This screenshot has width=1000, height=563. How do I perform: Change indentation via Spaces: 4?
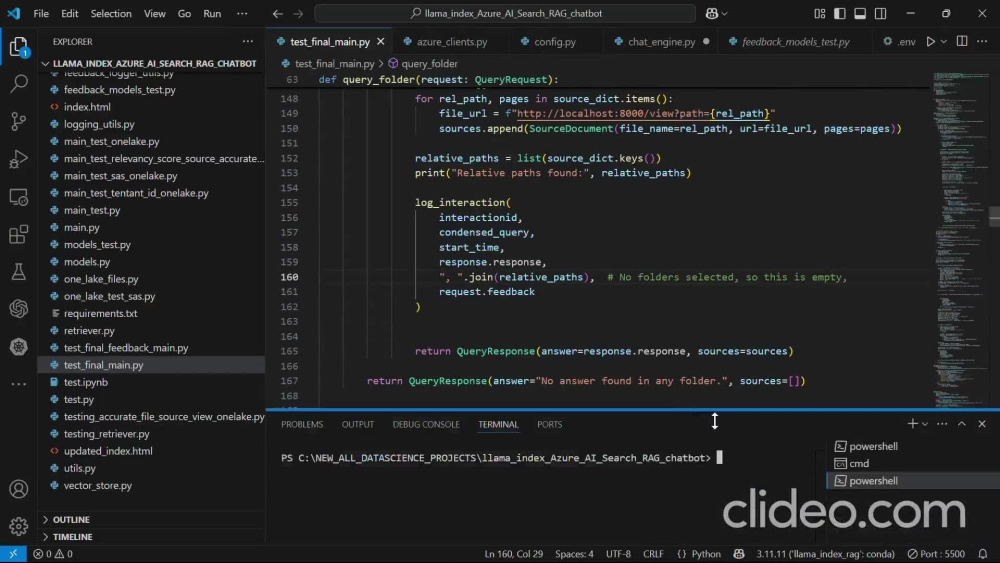574,553
